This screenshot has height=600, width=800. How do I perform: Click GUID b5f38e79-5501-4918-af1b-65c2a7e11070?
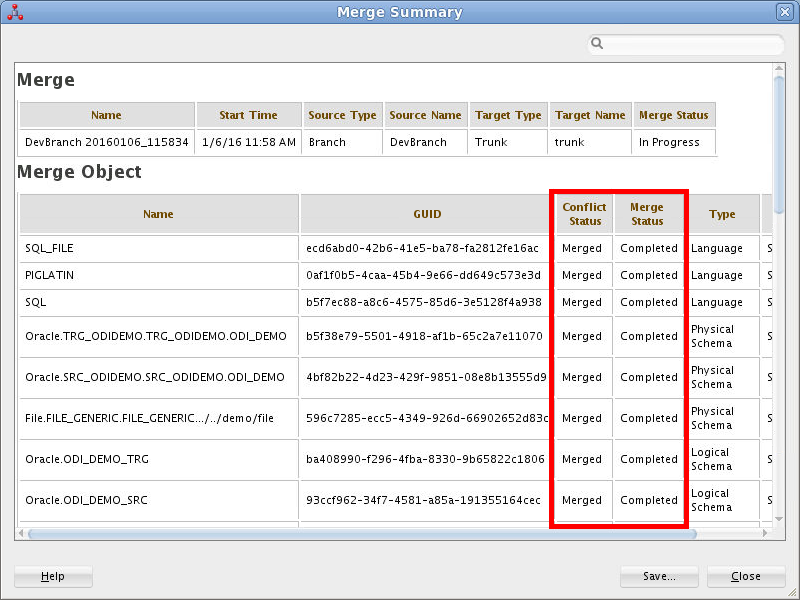coord(427,336)
